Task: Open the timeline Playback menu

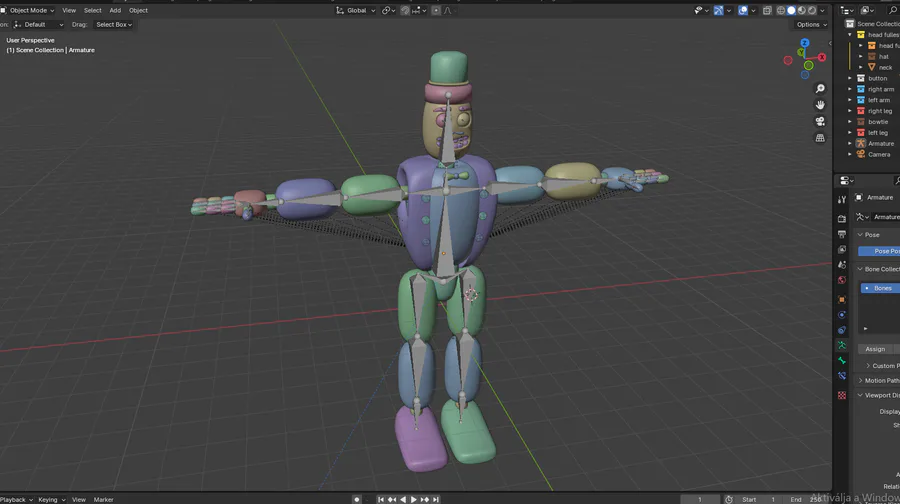Action: pyautogui.click(x=16, y=499)
